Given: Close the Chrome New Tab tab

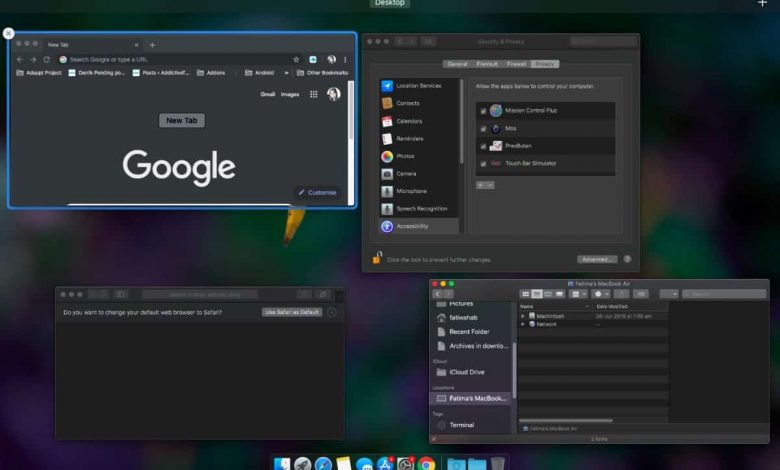Looking at the screenshot, I should (136, 45).
